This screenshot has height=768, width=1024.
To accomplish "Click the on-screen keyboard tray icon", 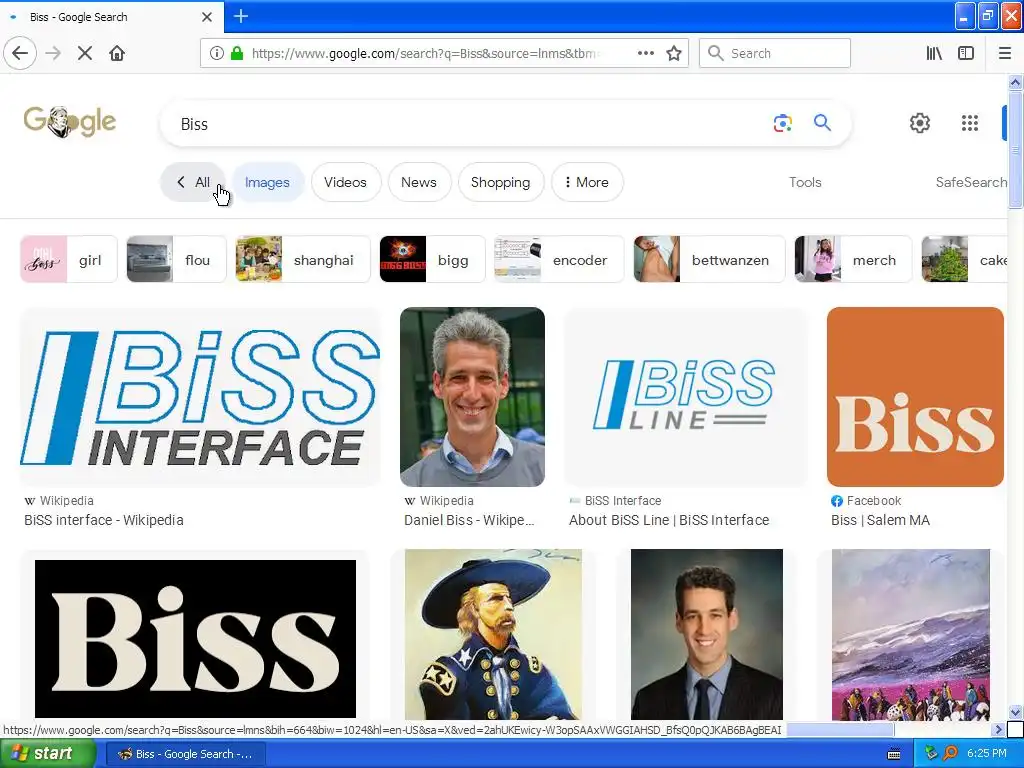I will pos(894,754).
